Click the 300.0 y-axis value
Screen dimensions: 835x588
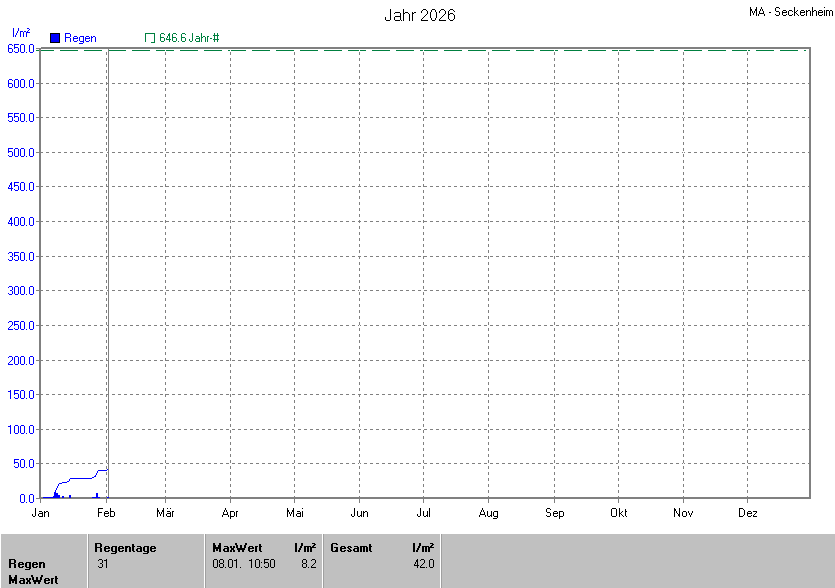click(x=21, y=291)
